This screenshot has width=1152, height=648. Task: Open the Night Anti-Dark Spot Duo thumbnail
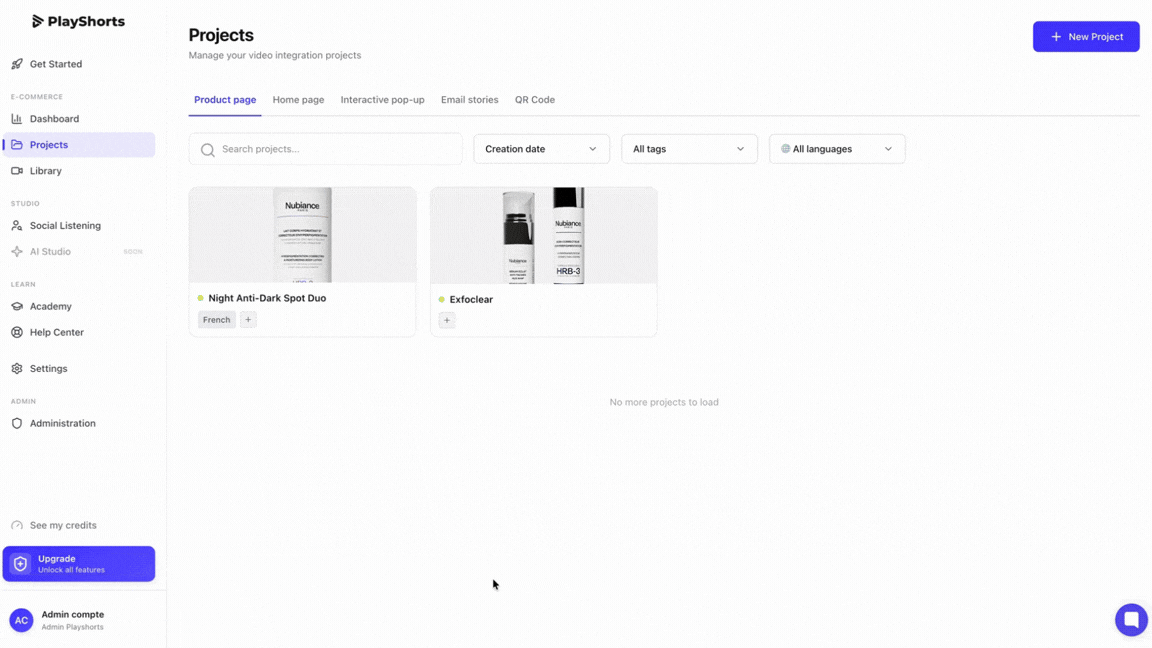pos(303,235)
